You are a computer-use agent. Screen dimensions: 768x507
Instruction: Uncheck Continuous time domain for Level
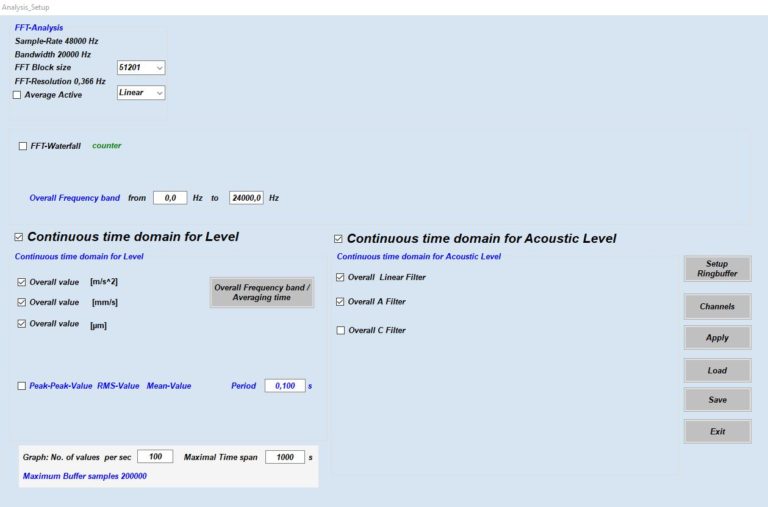[19, 237]
